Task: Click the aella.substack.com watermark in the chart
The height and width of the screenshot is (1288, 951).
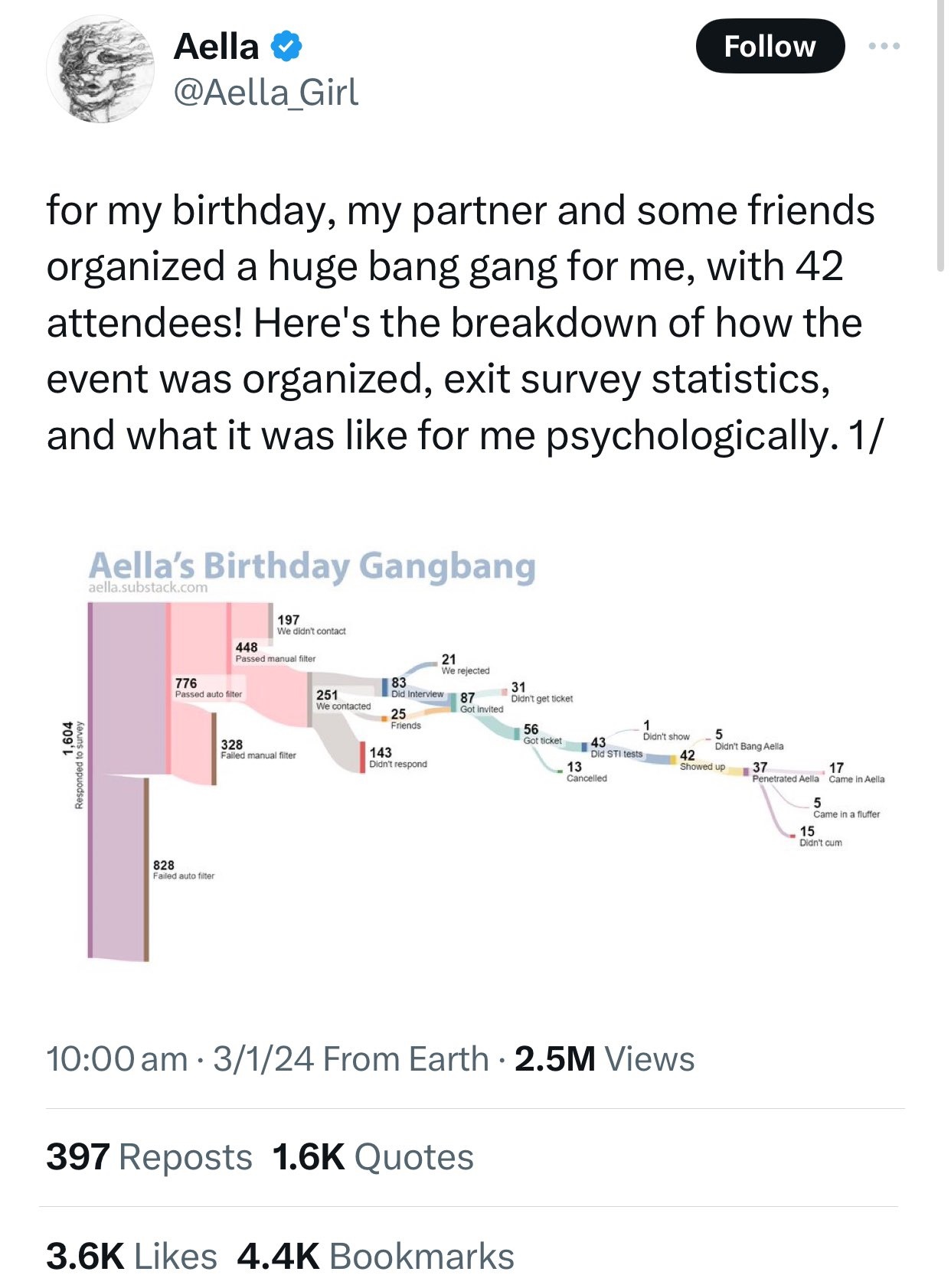Action: point(148,588)
